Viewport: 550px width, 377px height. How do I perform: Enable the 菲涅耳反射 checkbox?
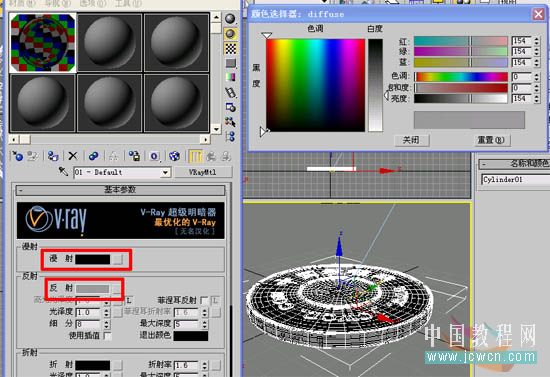coord(203,301)
